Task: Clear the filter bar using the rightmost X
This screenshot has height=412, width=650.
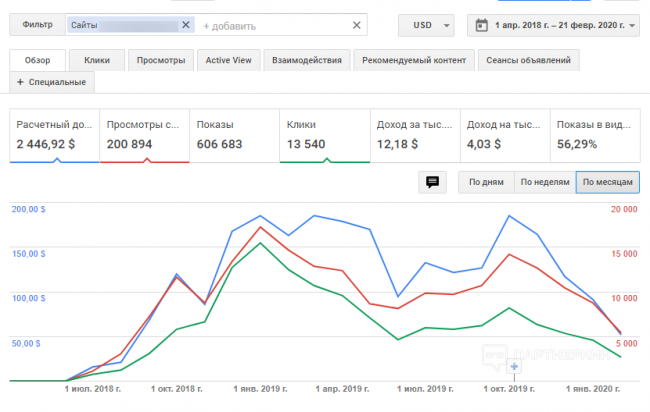Action: (x=357, y=25)
